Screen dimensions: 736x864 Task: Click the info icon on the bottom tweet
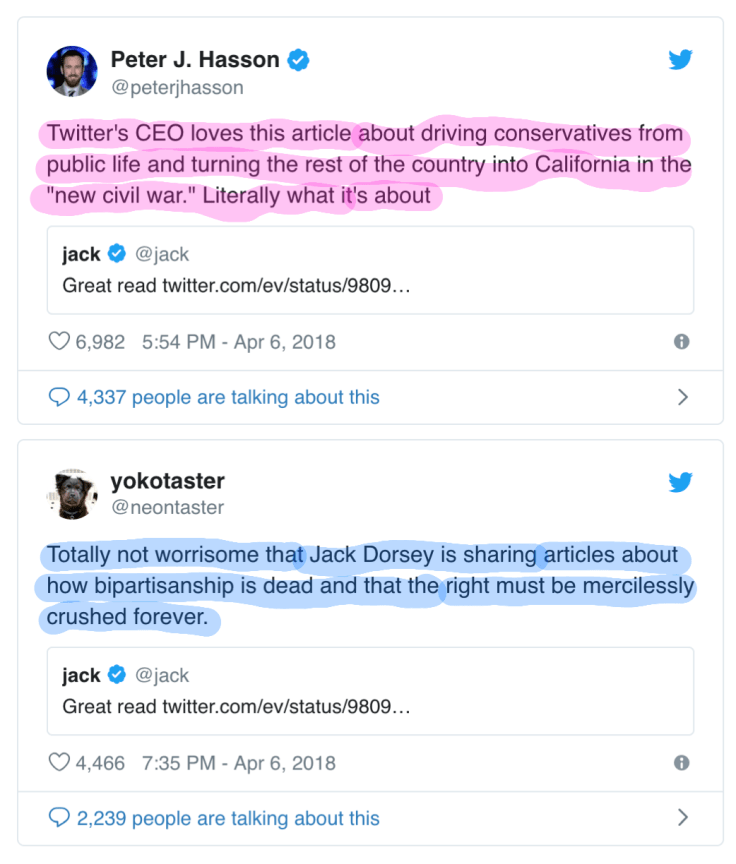pos(682,762)
